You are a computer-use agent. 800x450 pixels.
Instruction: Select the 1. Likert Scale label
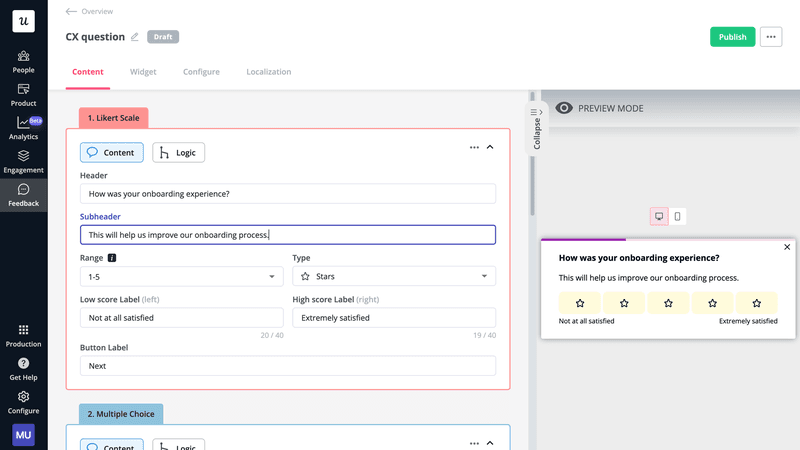point(113,118)
